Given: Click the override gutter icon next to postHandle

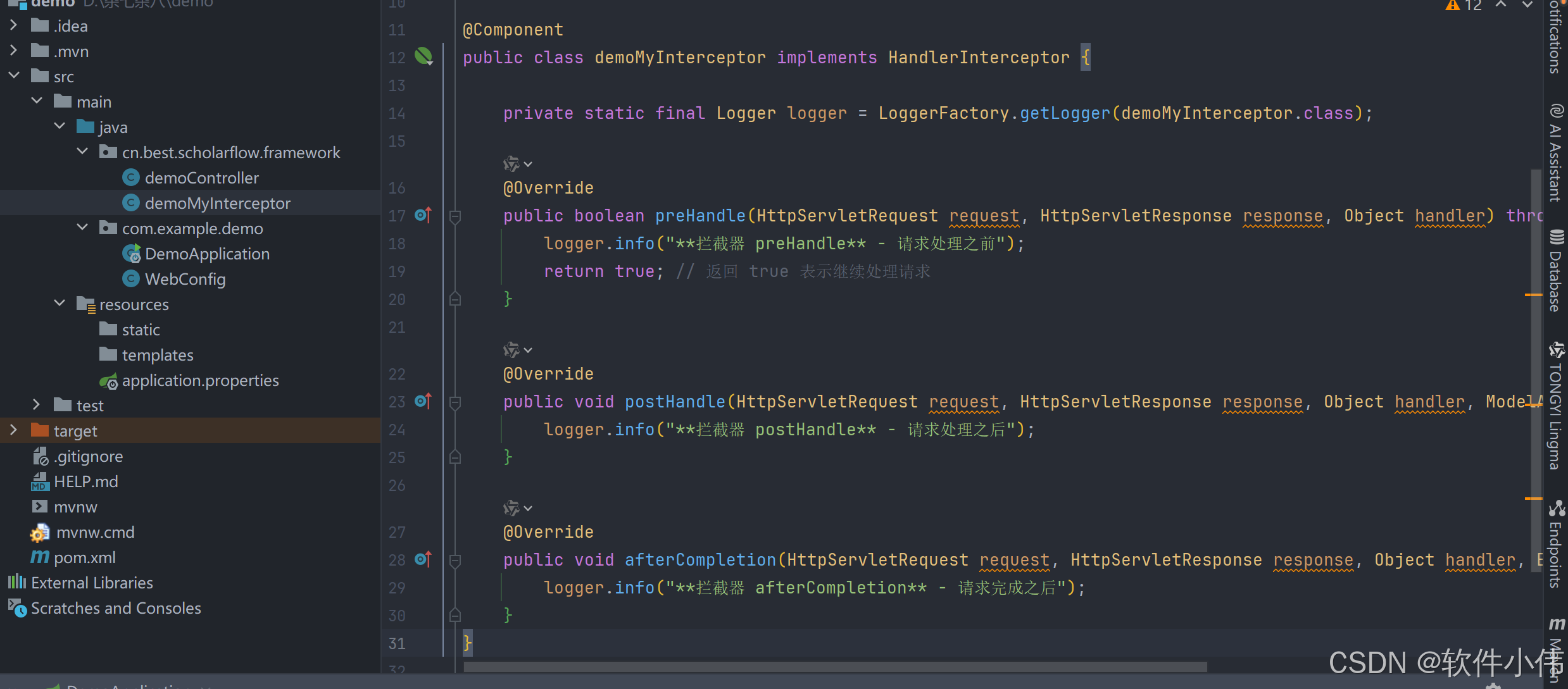Looking at the screenshot, I should pyautogui.click(x=423, y=402).
